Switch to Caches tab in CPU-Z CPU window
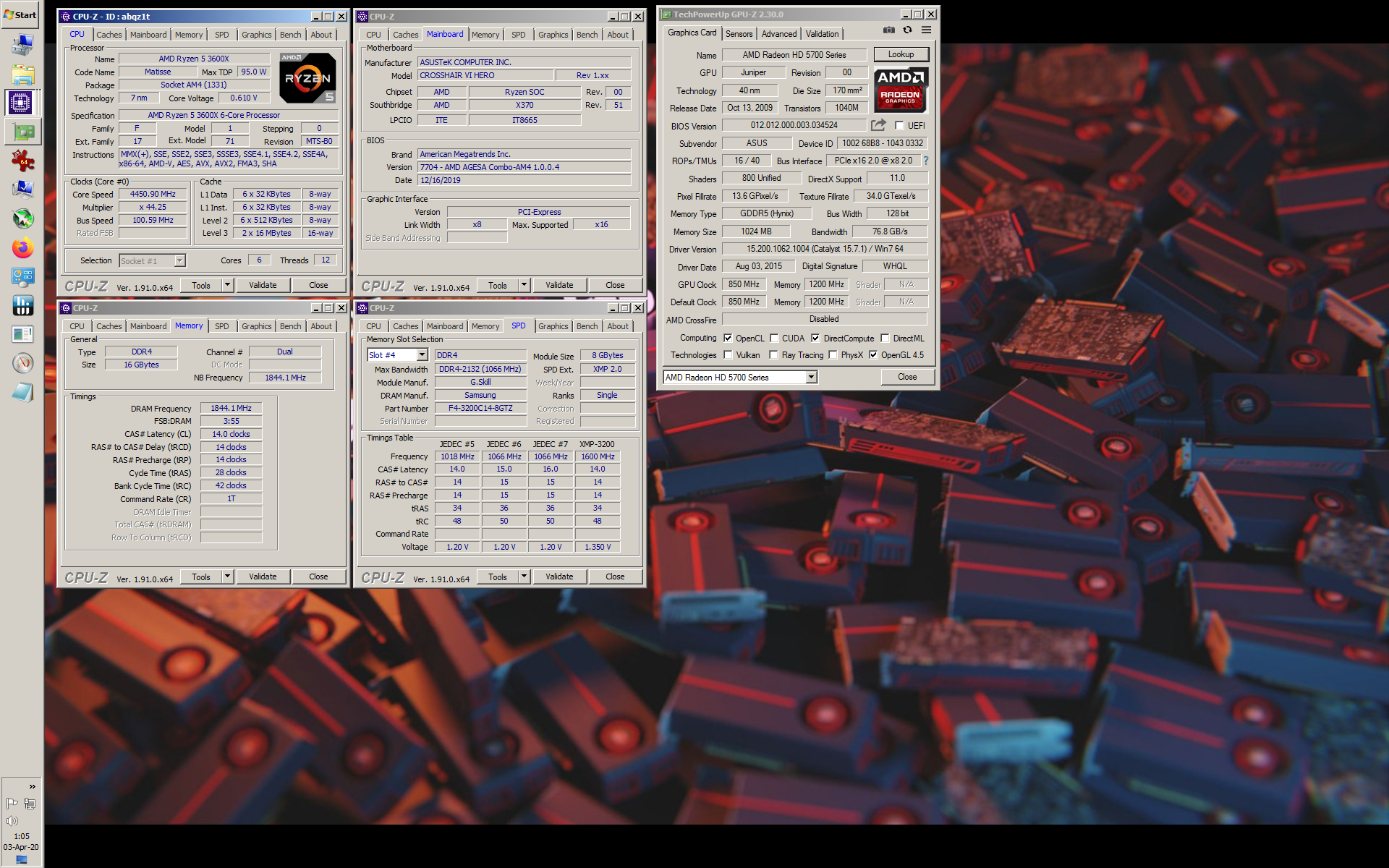This screenshot has height=868, width=1389. tap(109, 35)
